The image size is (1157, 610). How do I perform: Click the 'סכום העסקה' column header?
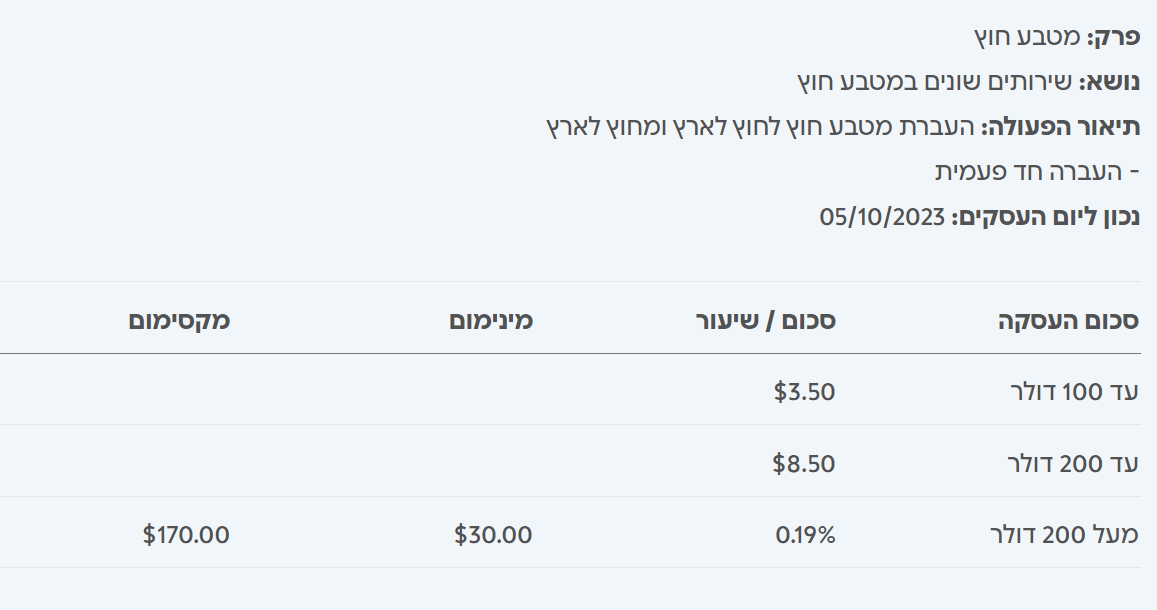[1068, 321]
